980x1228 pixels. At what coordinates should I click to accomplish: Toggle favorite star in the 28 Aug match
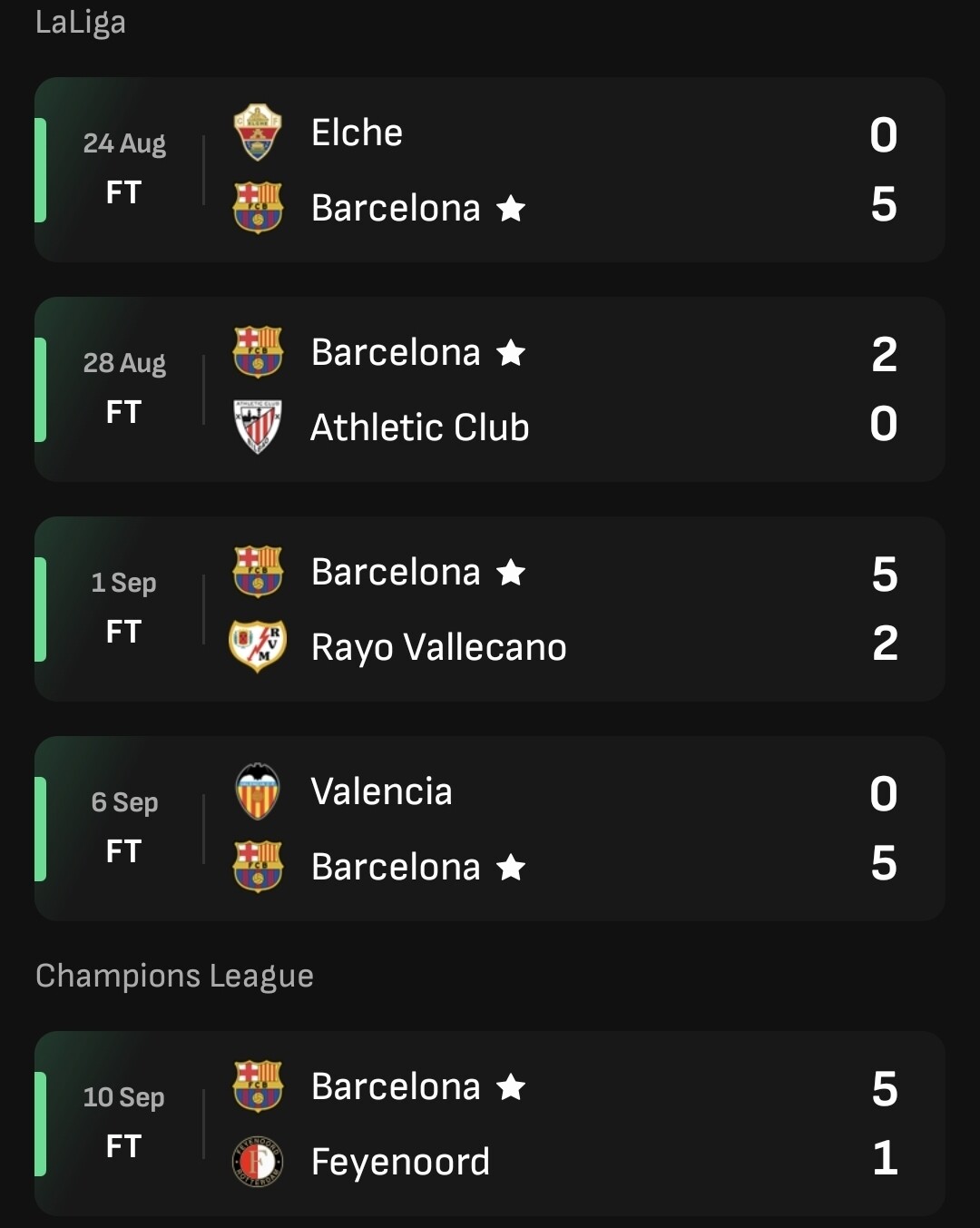[x=511, y=352]
